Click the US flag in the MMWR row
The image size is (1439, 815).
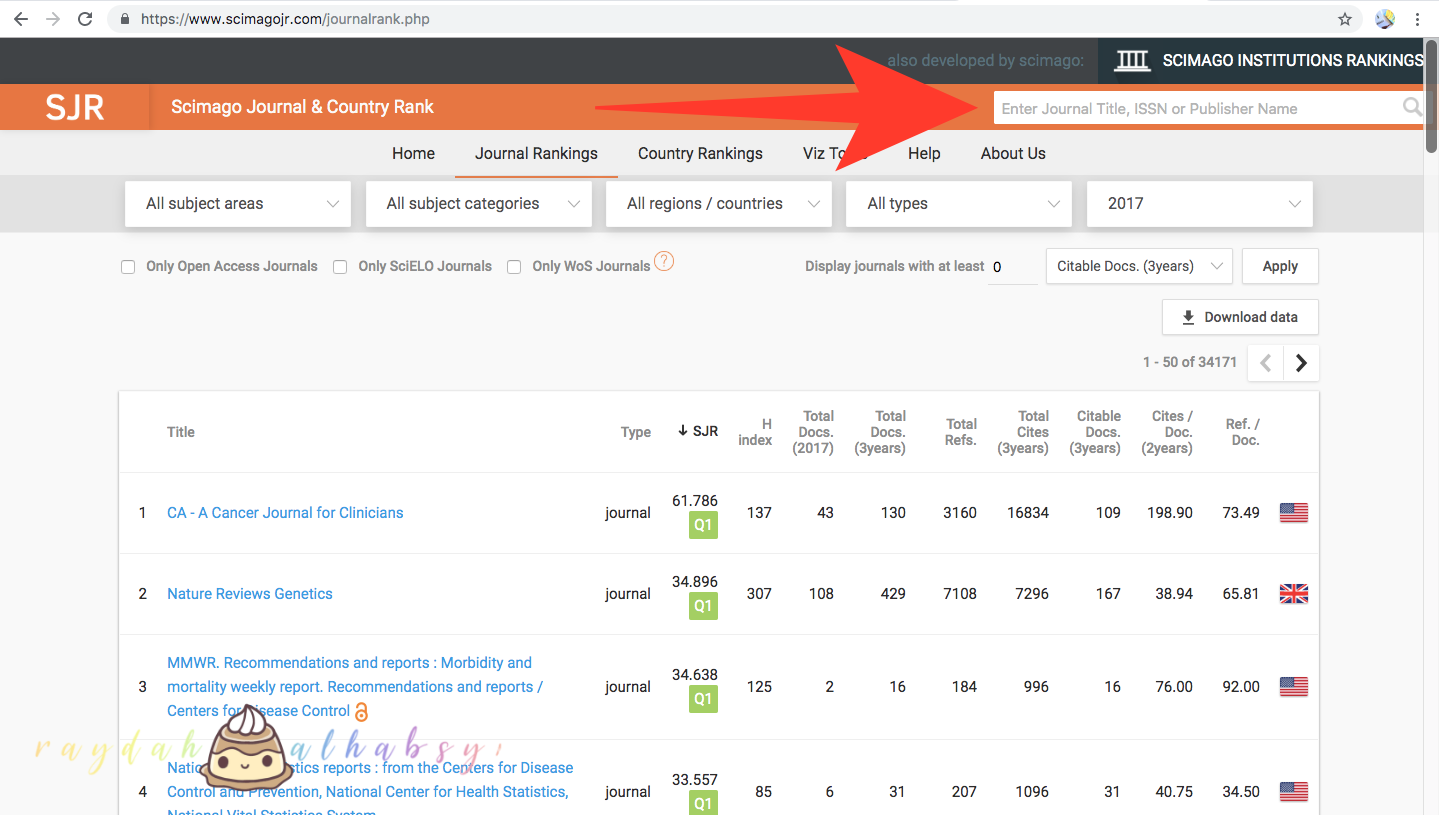(x=1294, y=687)
